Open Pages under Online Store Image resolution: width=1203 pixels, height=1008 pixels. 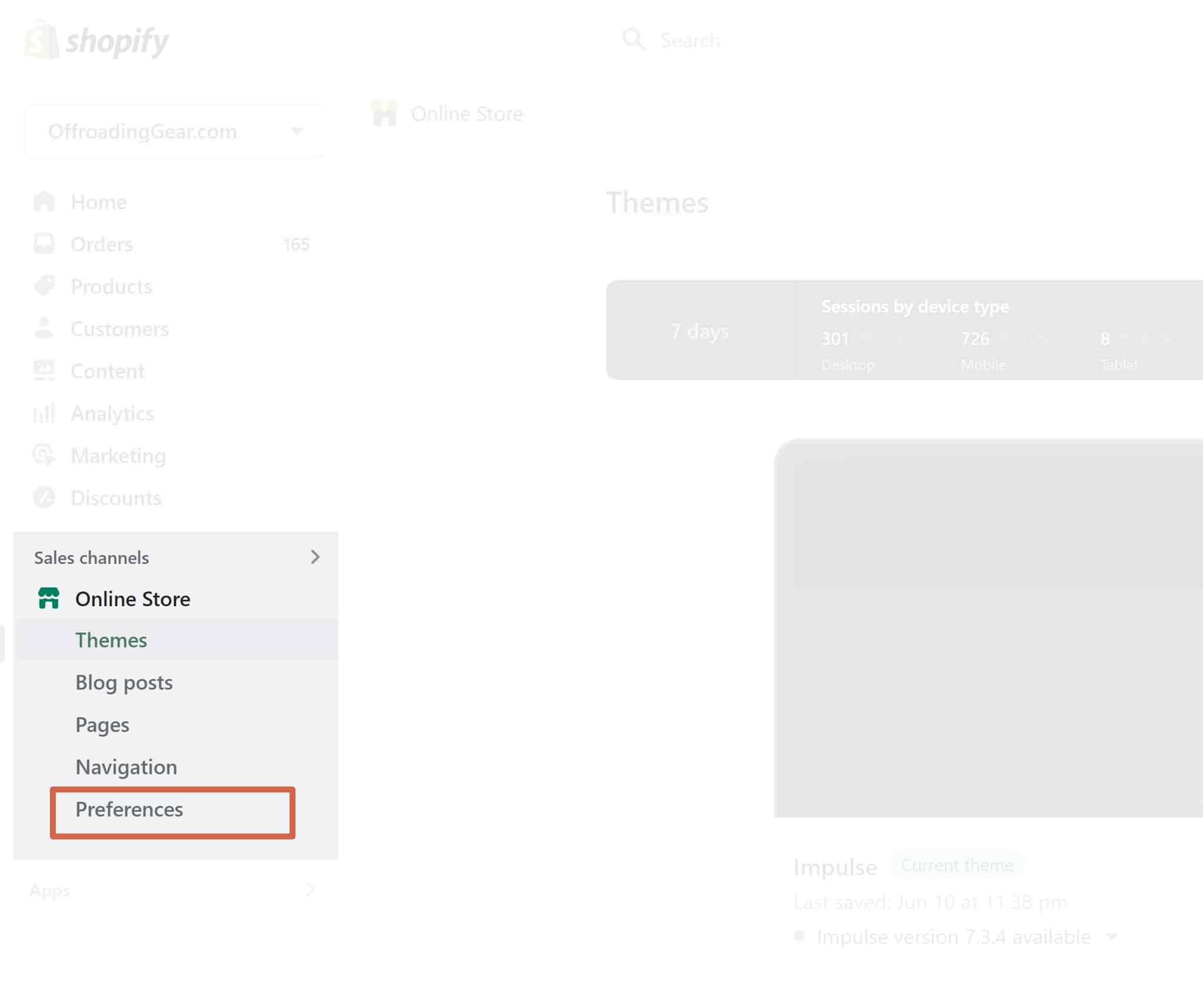pos(102,725)
